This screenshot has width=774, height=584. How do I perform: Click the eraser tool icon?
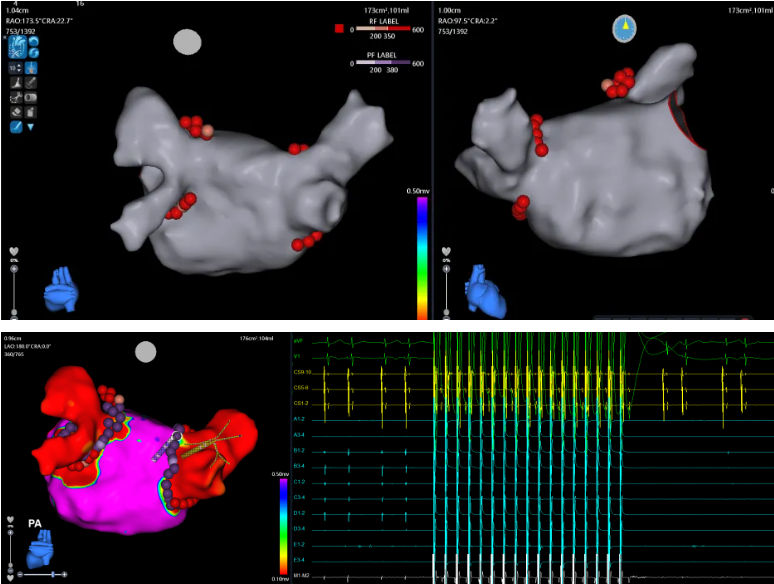tap(16, 112)
